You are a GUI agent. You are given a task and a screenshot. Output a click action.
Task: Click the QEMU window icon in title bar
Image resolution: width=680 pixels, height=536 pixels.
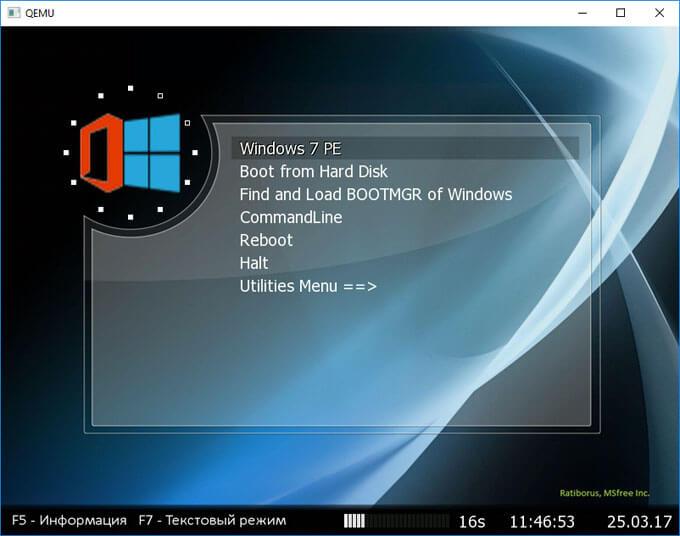[x=13, y=13]
